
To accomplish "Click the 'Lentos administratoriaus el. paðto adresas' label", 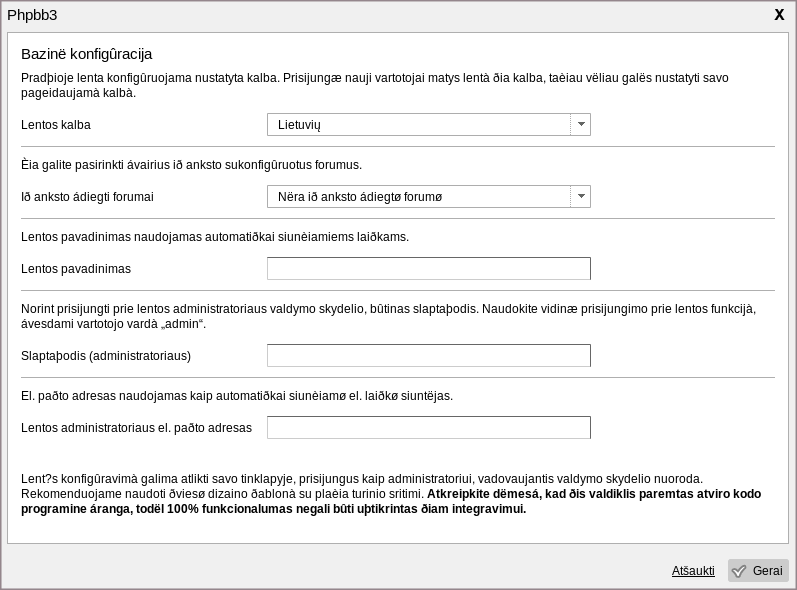I will [136, 428].
